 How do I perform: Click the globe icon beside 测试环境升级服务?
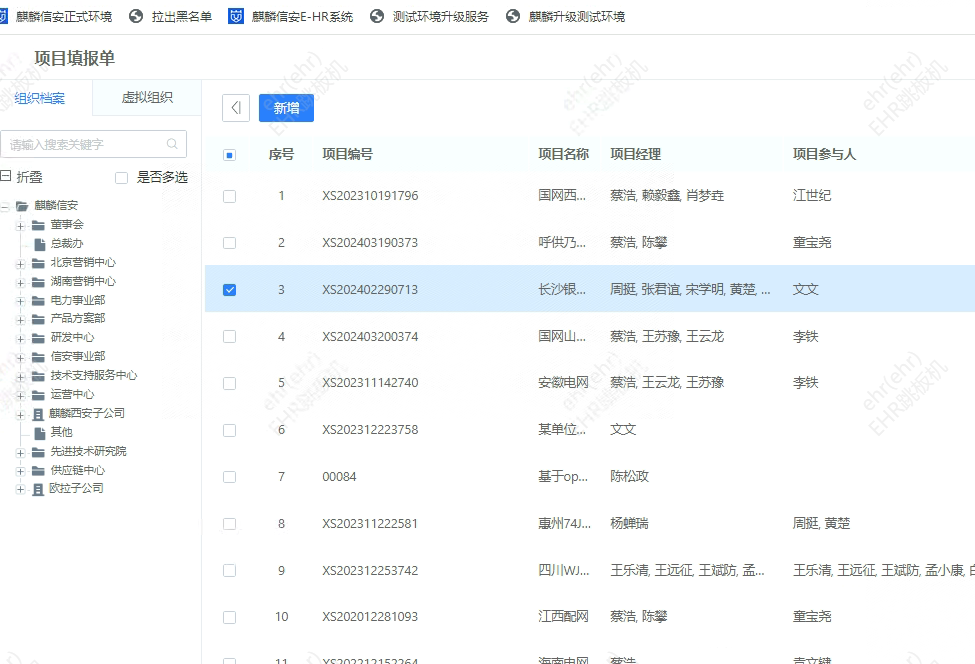(376, 15)
